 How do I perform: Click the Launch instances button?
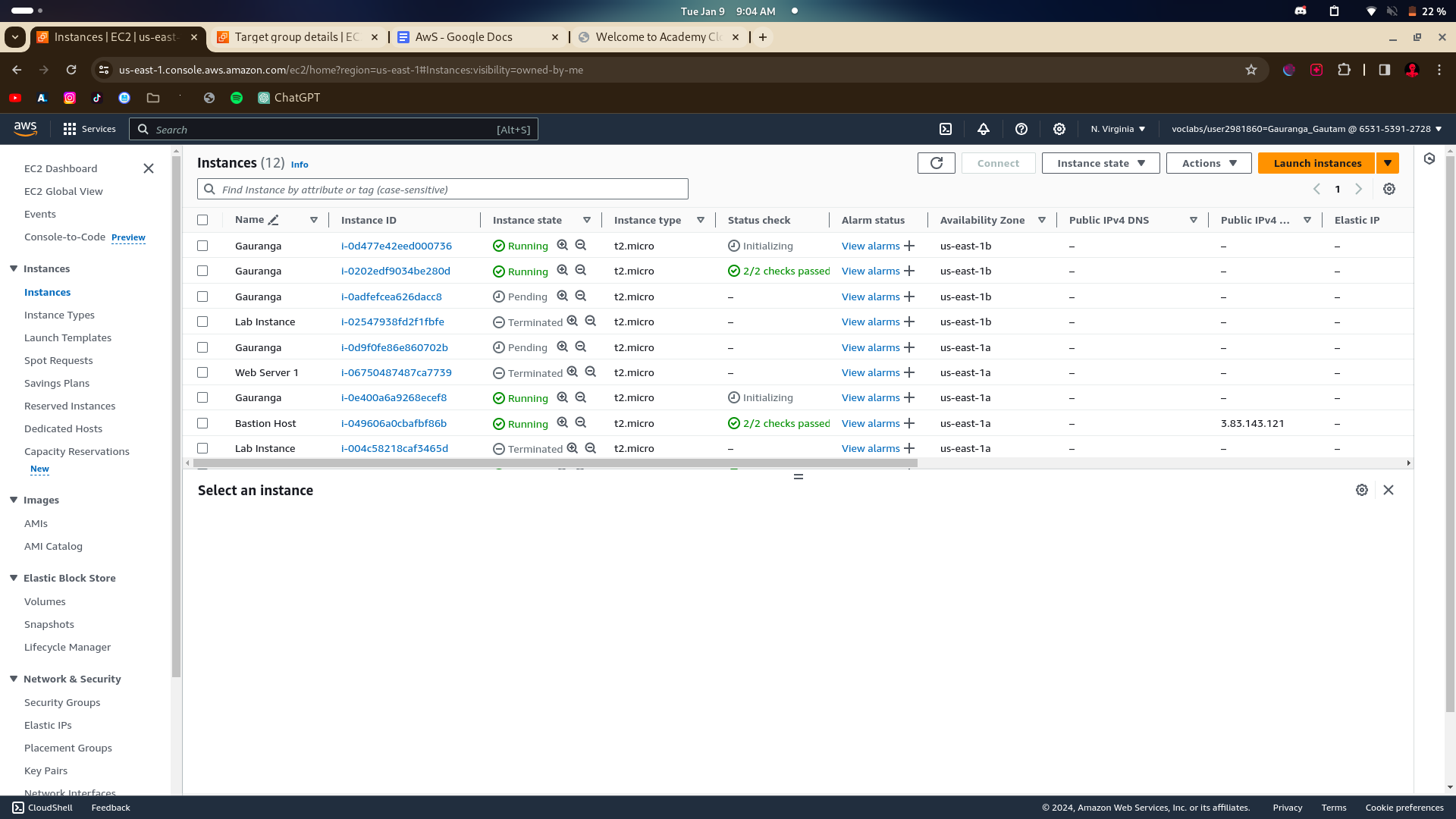click(1316, 163)
